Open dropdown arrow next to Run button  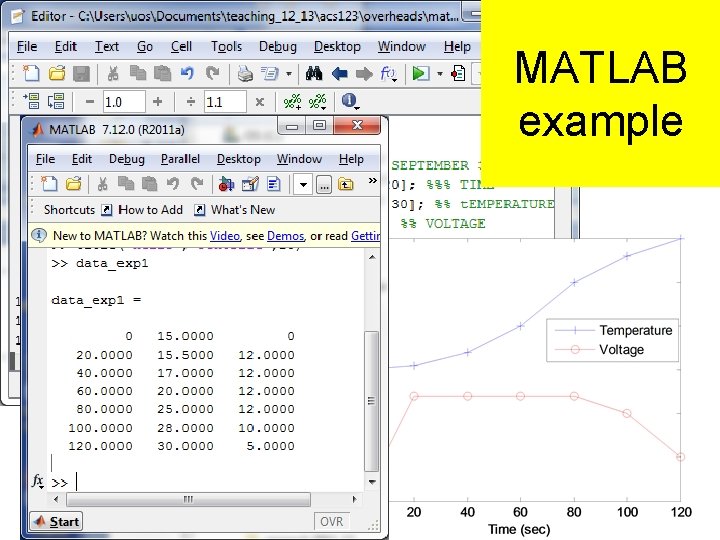440,74
